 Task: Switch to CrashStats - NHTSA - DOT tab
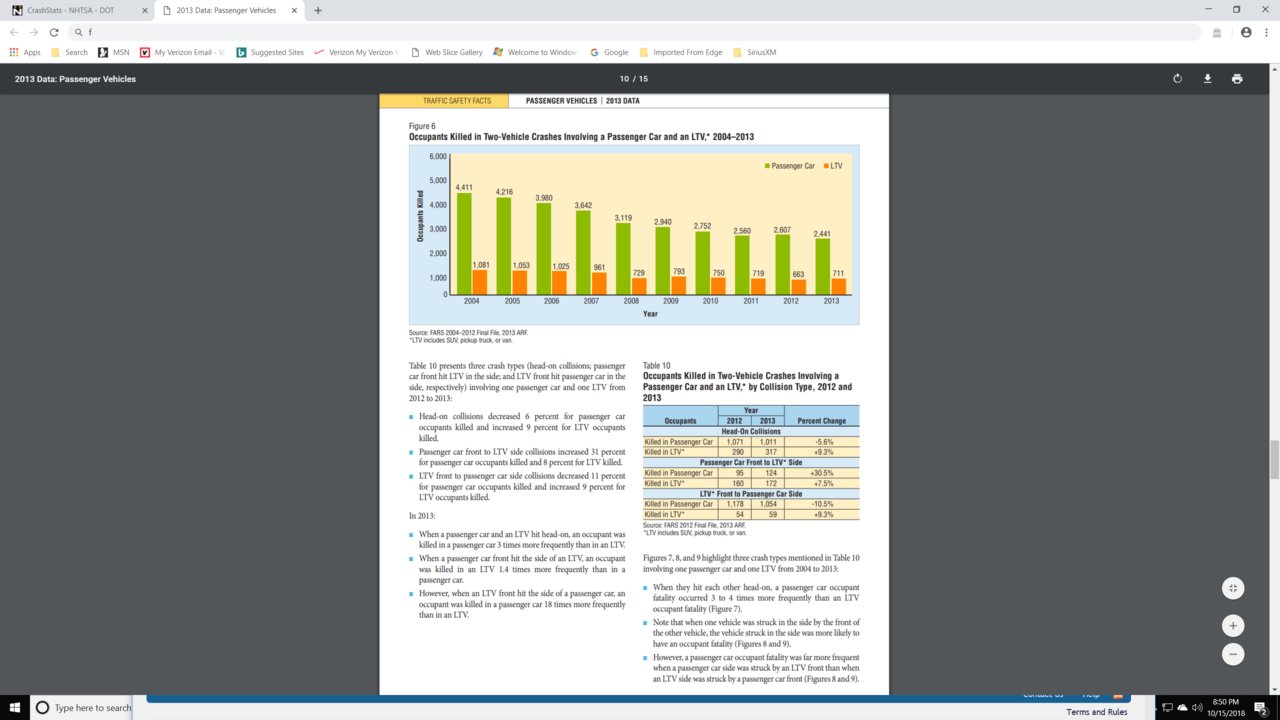tap(80, 10)
